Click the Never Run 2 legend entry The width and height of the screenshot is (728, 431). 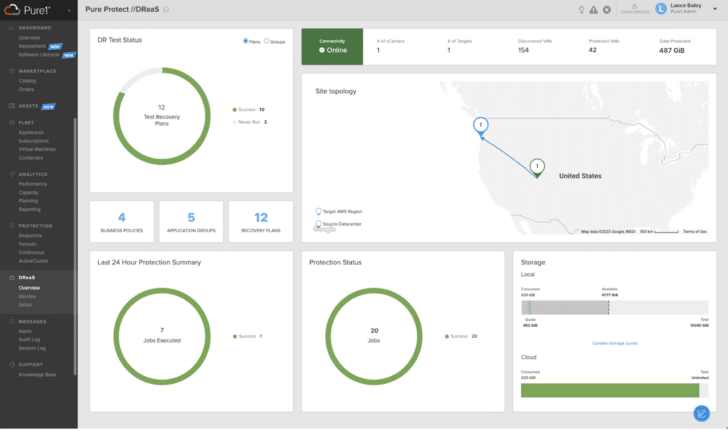click(250, 122)
